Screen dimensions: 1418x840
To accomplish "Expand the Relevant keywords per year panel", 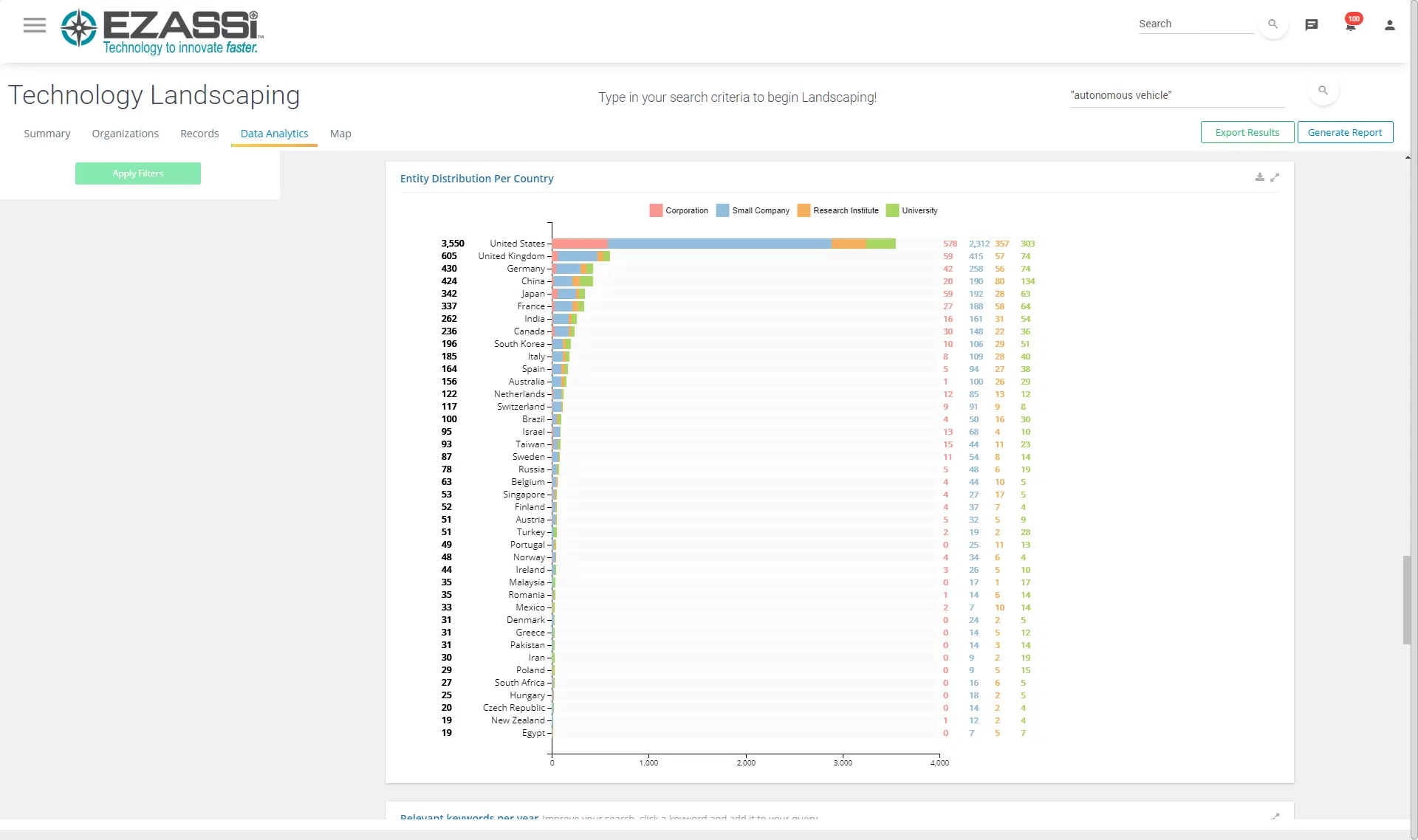I will [1275, 816].
